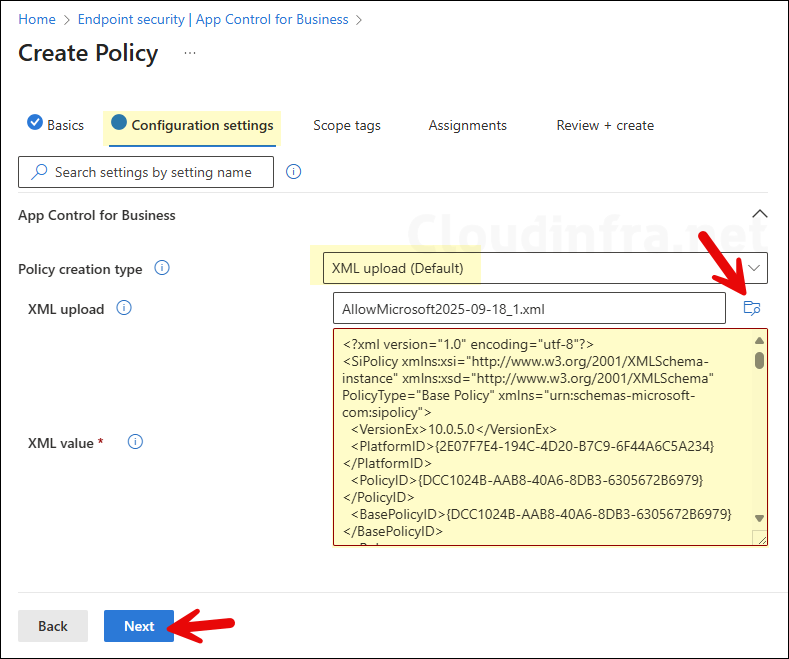Click info icon beside Policy creation type
The height and width of the screenshot is (659, 789).
click(x=162, y=268)
